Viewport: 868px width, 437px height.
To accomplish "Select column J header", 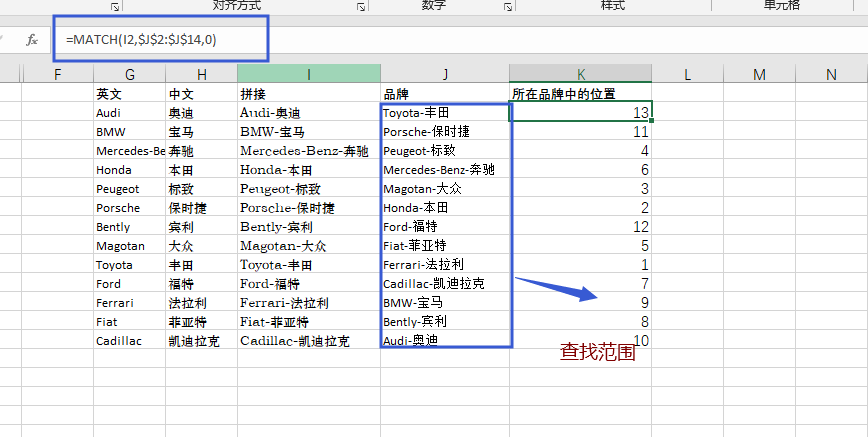I will tap(445, 74).
